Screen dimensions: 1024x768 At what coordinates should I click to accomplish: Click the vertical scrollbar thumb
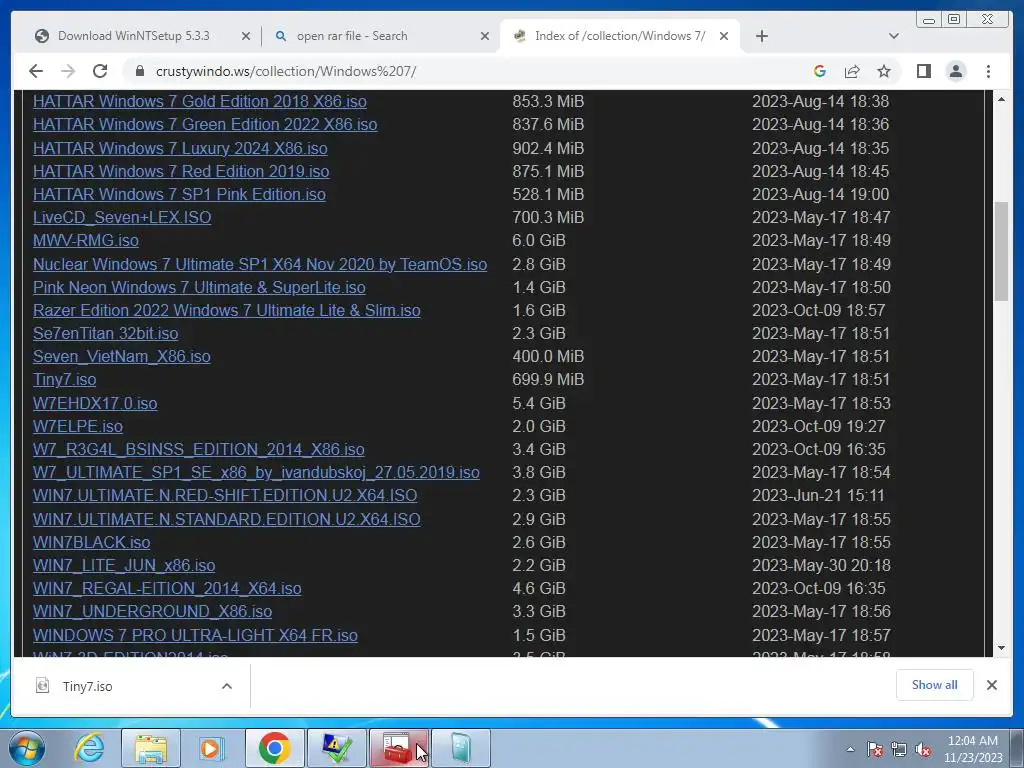(x=1001, y=251)
